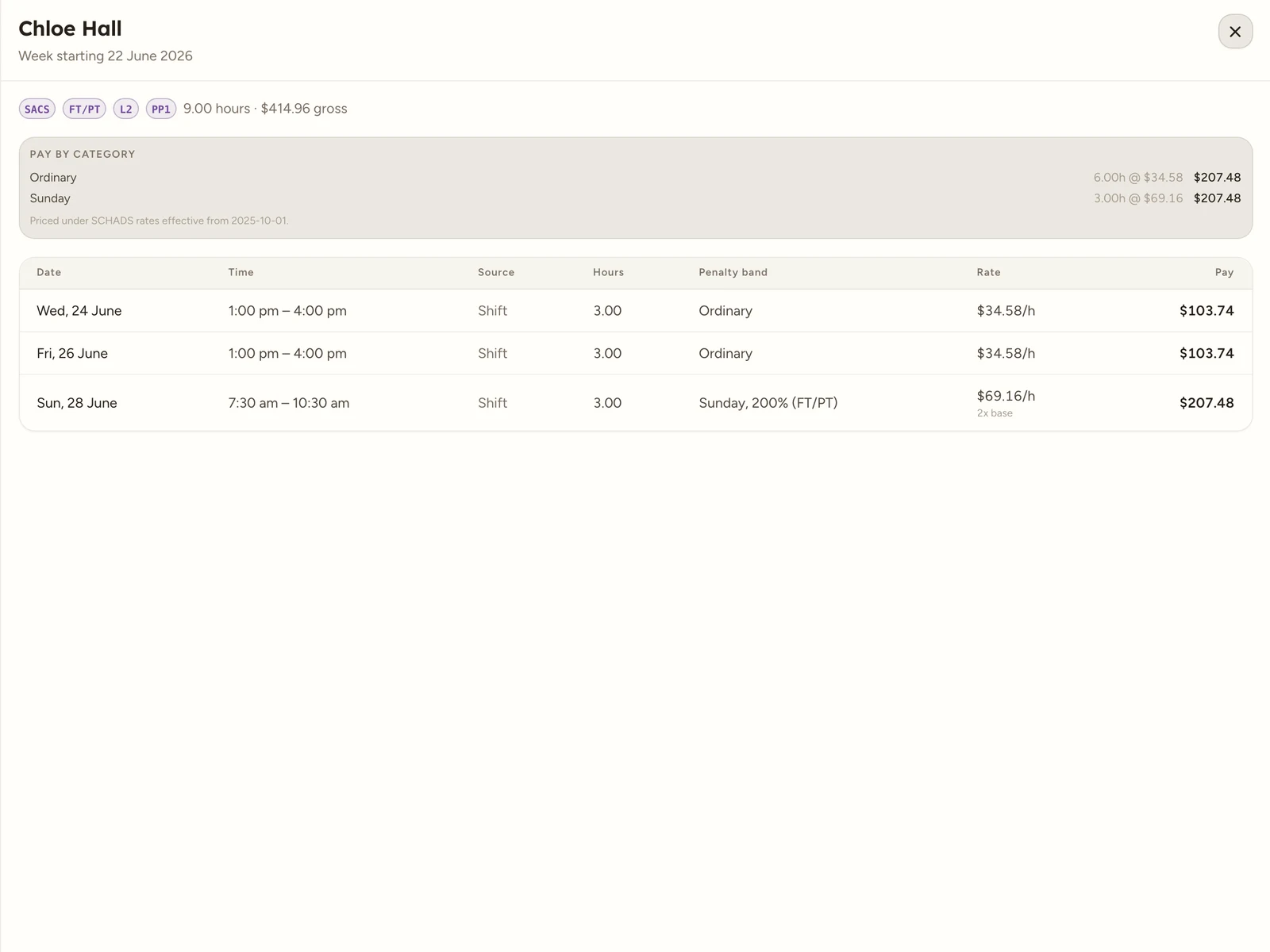This screenshot has height=952, width=1270.
Task: Click the Date column header
Action: [48, 272]
